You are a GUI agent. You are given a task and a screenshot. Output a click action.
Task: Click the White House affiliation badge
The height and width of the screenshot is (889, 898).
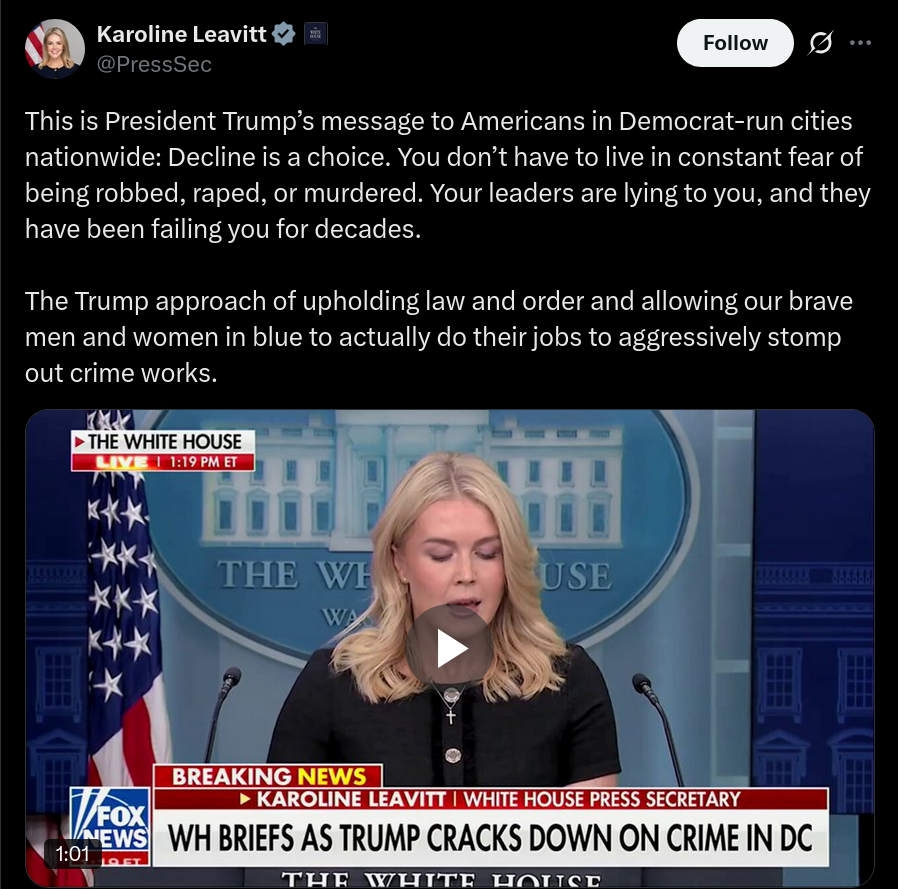[x=315, y=34]
